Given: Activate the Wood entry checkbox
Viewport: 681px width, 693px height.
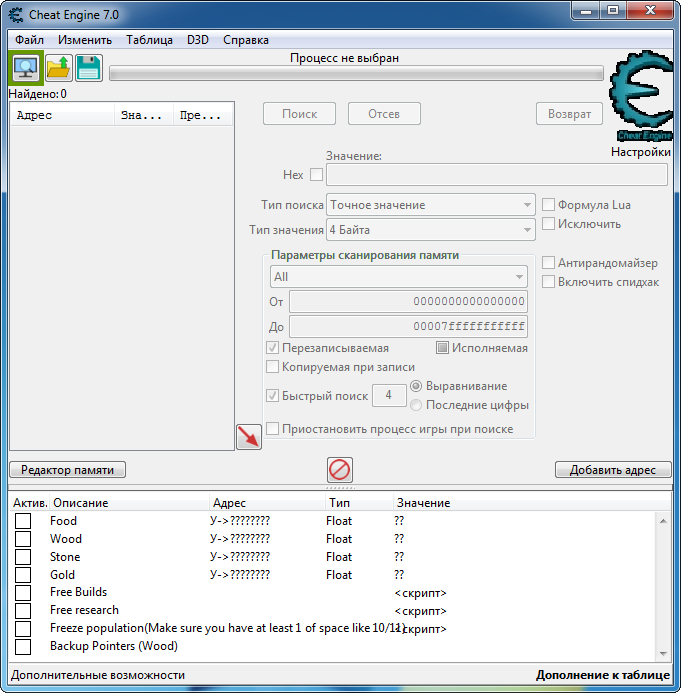Looking at the screenshot, I should tap(23, 539).
